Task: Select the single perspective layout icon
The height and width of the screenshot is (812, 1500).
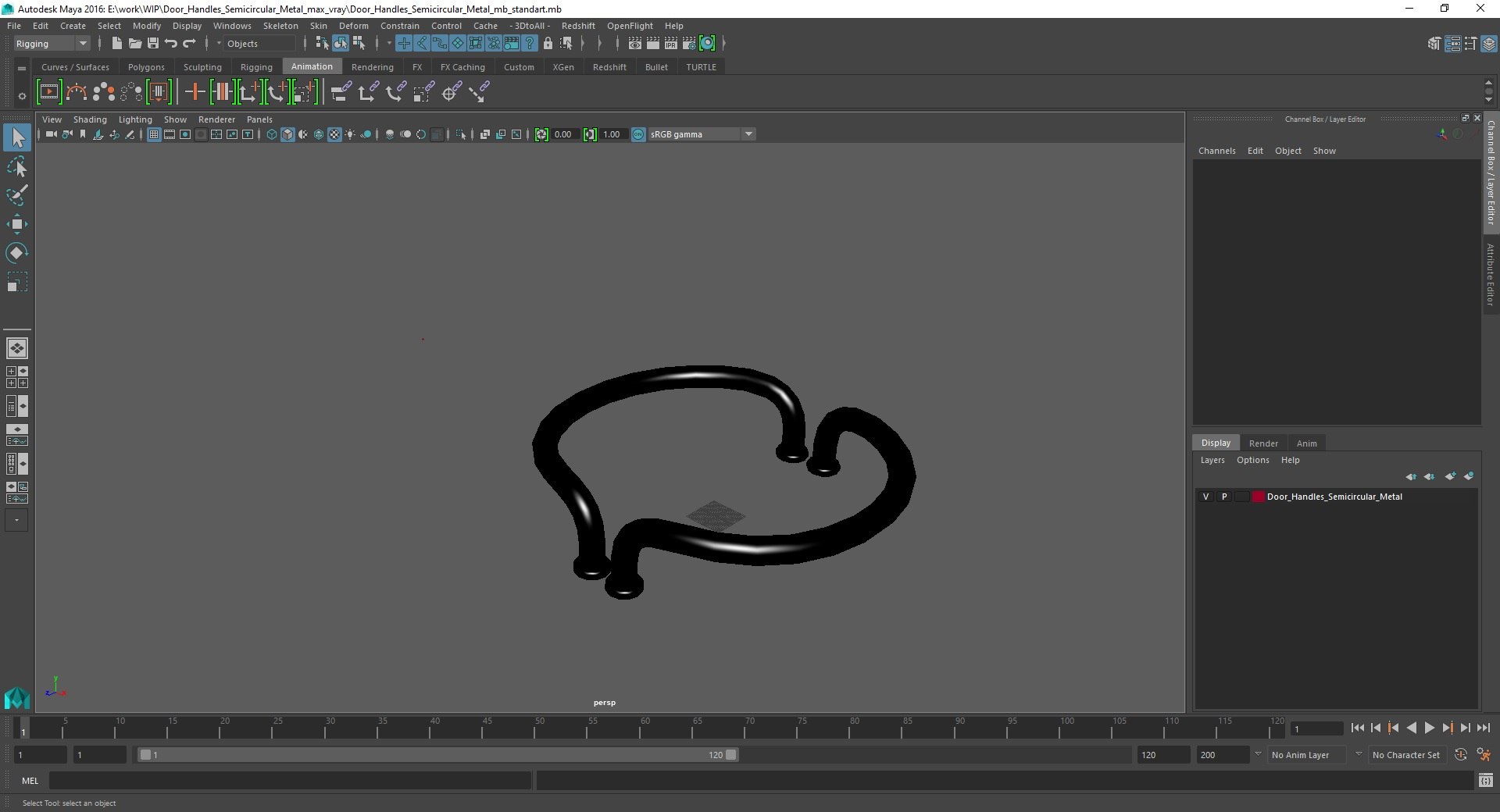Action: 16,348
